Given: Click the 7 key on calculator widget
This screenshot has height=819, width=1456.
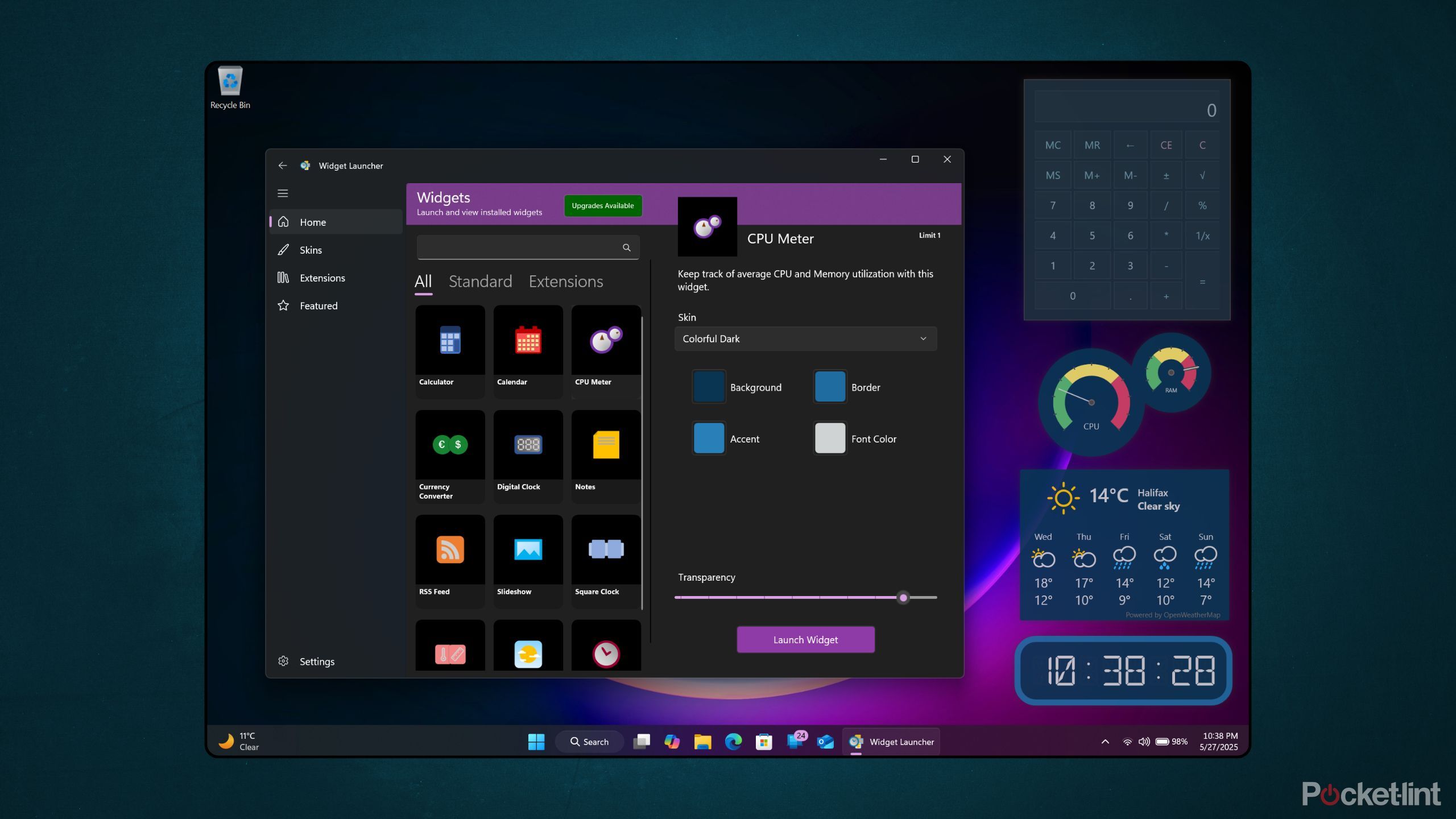Looking at the screenshot, I should click(x=1053, y=205).
